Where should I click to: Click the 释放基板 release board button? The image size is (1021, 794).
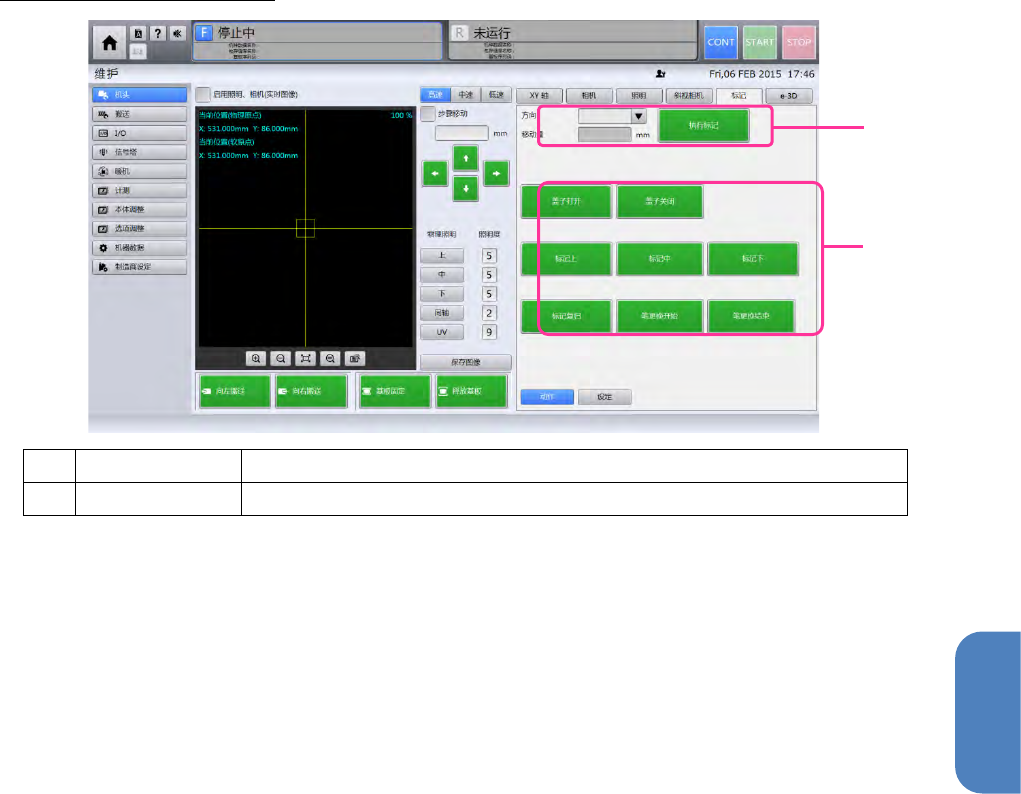point(471,391)
